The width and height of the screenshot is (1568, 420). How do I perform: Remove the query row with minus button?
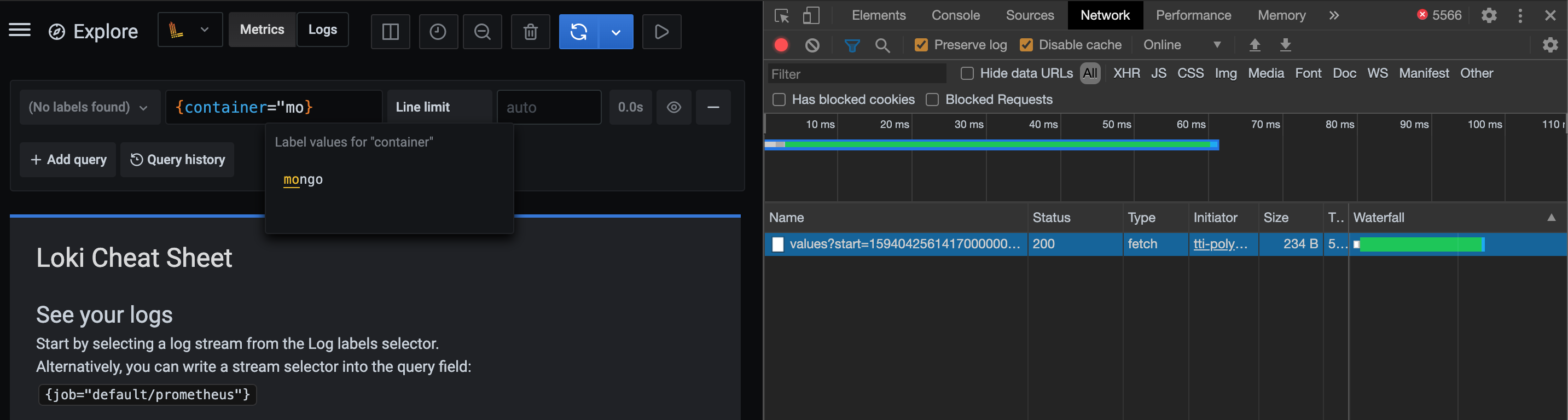[x=713, y=107]
